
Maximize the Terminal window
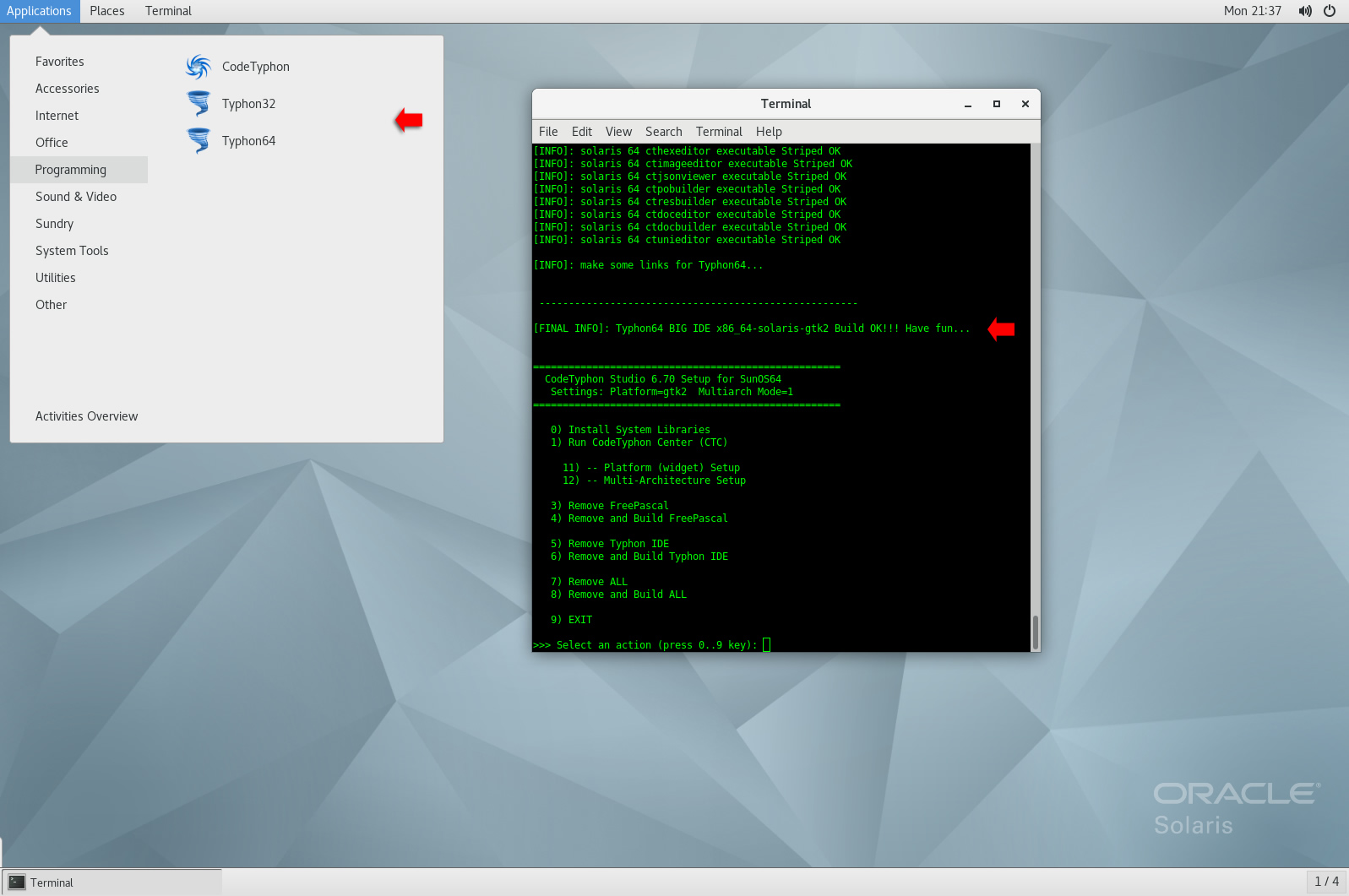pos(997,104)
